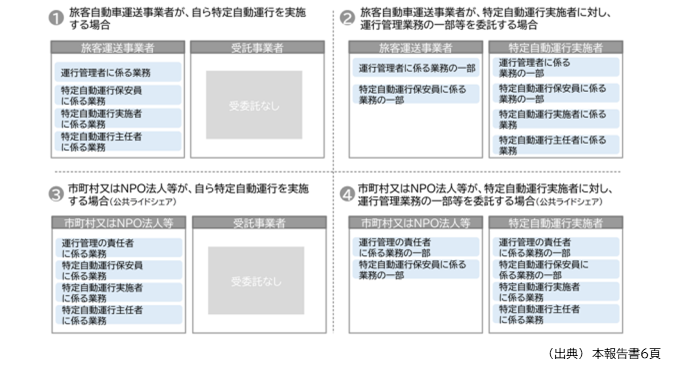The height and width of the screenshot is (372, 680).
Task: Click 市町村又はNPO法人等 column header in case 3
Action: click(118, 223)
